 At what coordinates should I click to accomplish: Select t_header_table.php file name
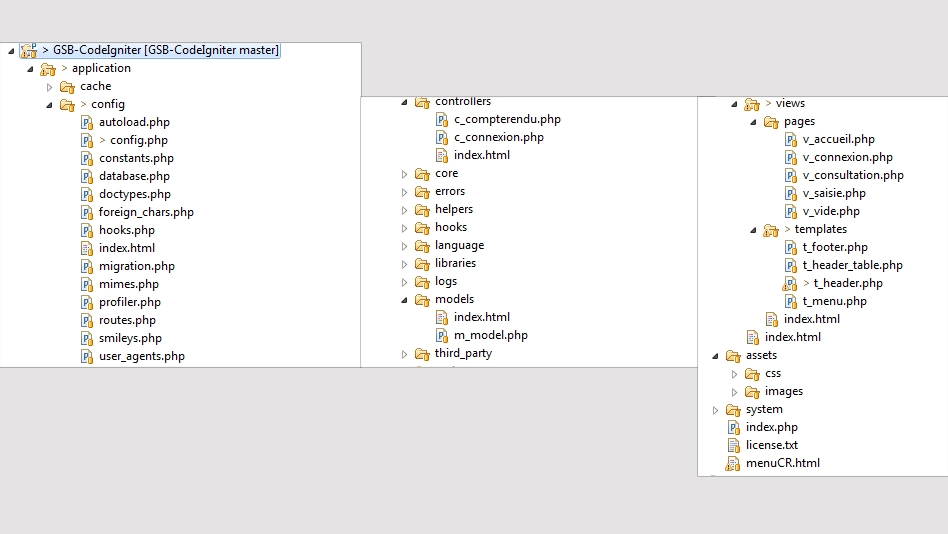(852, 265)
